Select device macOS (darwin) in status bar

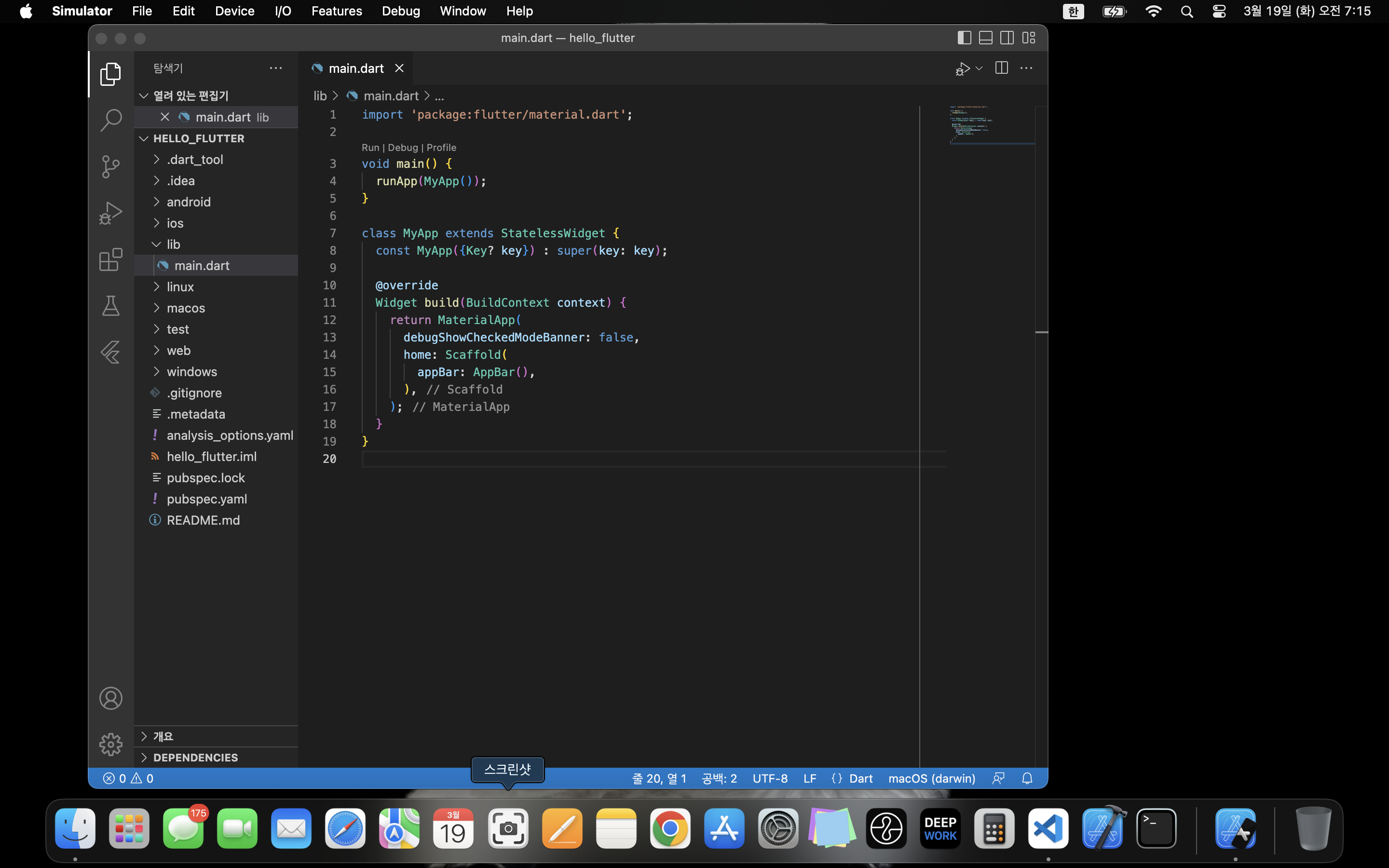932,778
